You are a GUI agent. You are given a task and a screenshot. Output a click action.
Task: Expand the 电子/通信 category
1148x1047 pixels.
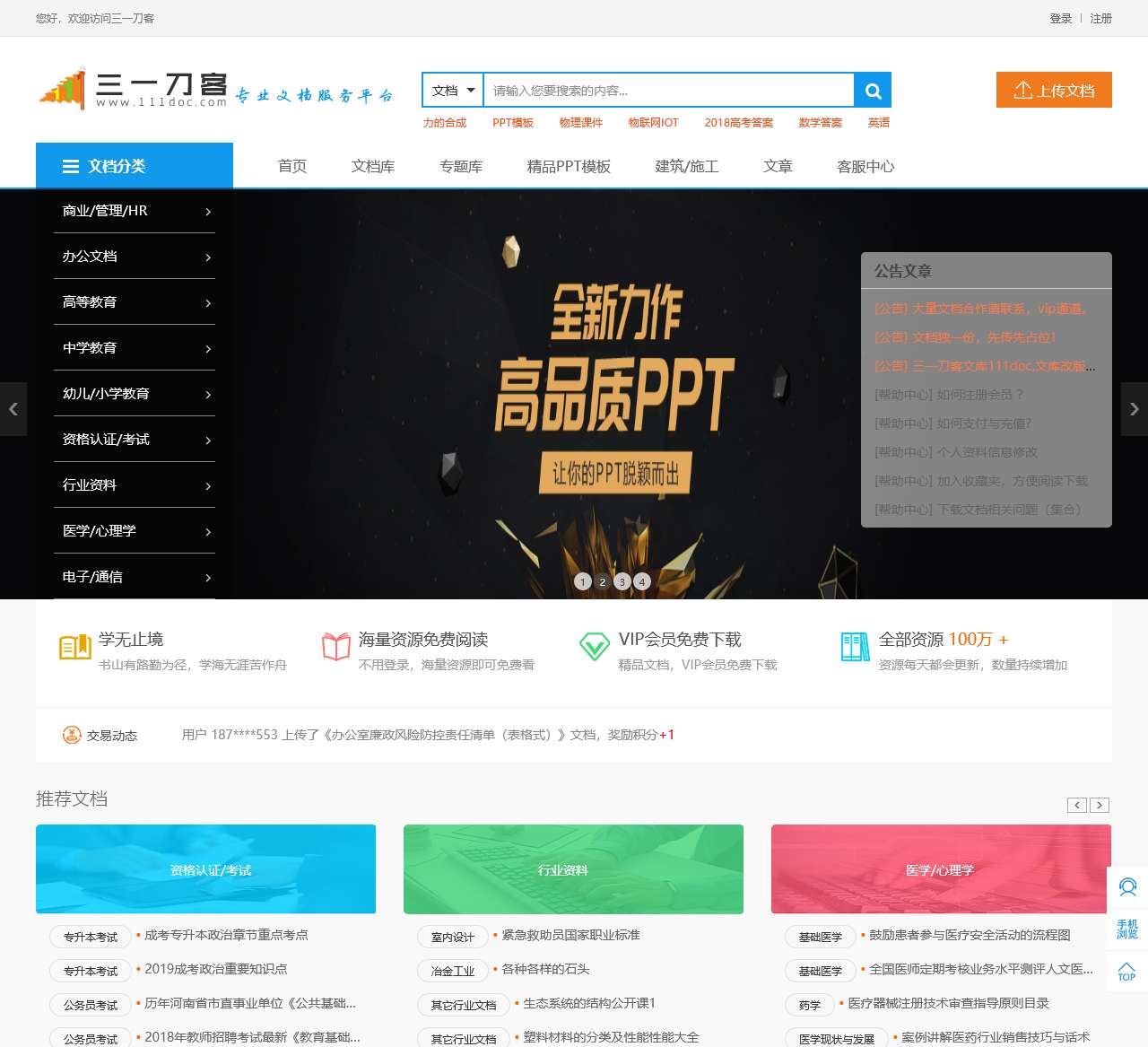coord(135,577)
